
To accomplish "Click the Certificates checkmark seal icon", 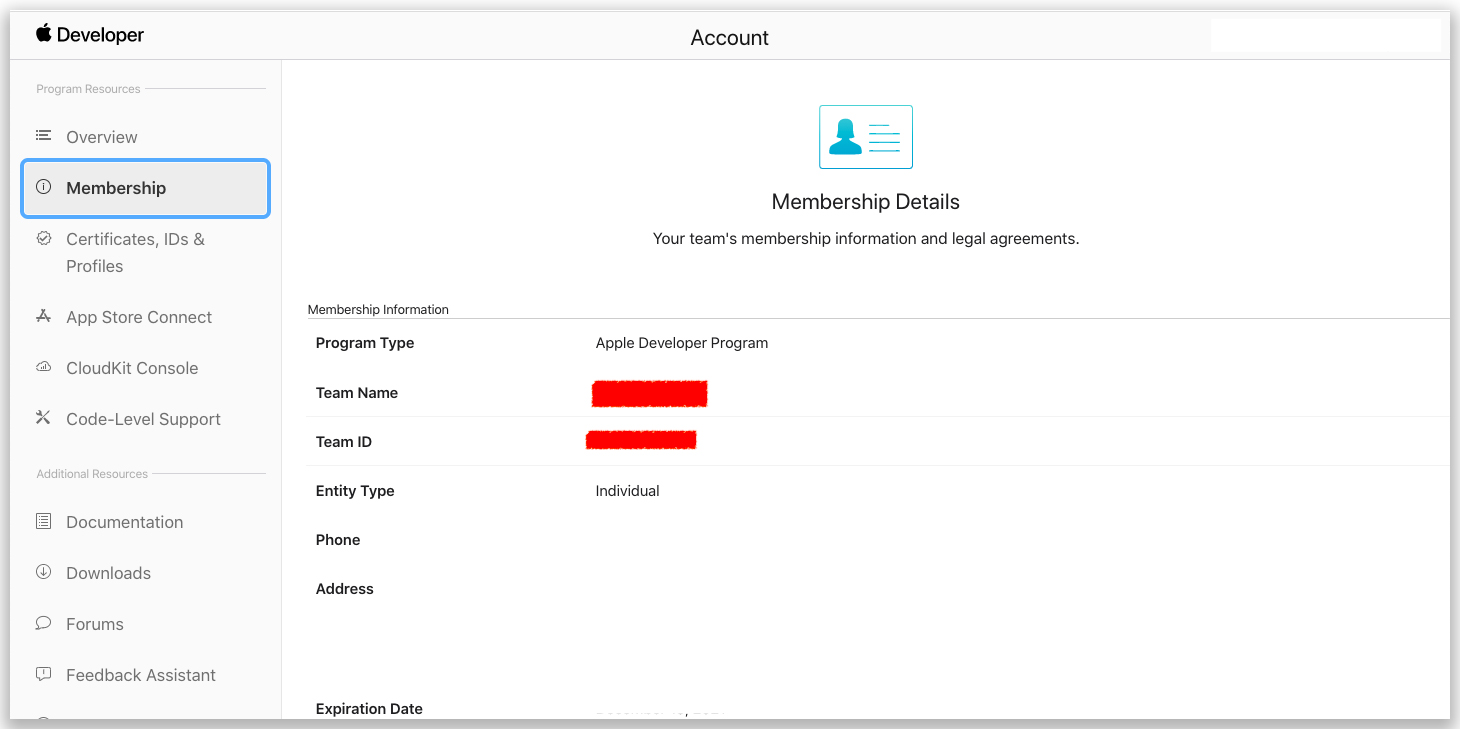I will (43, 238).
